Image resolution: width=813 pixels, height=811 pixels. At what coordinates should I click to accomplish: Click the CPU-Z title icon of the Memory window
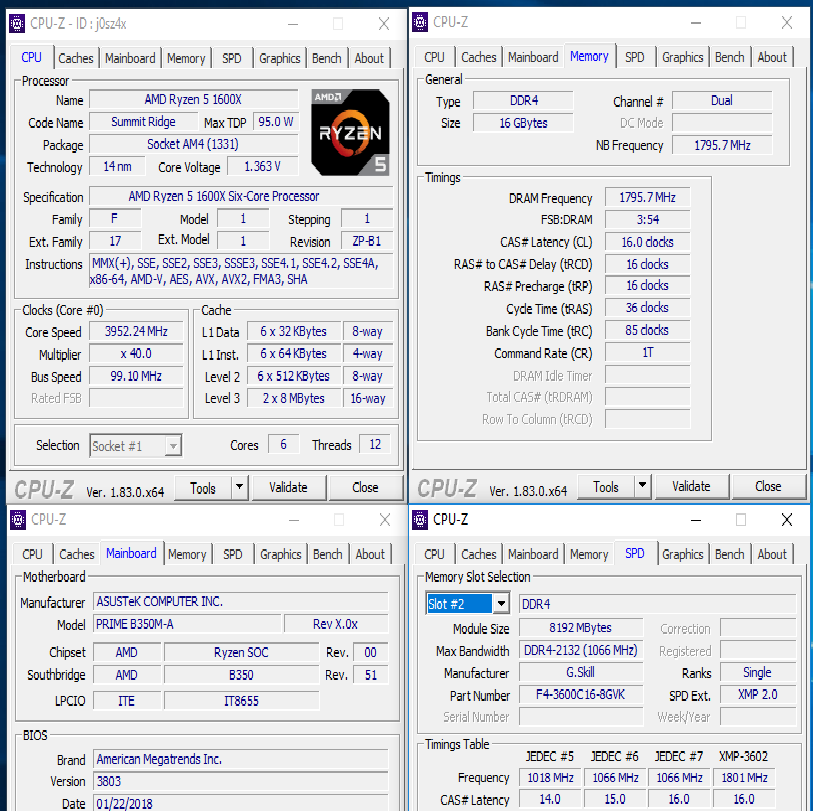419,22
